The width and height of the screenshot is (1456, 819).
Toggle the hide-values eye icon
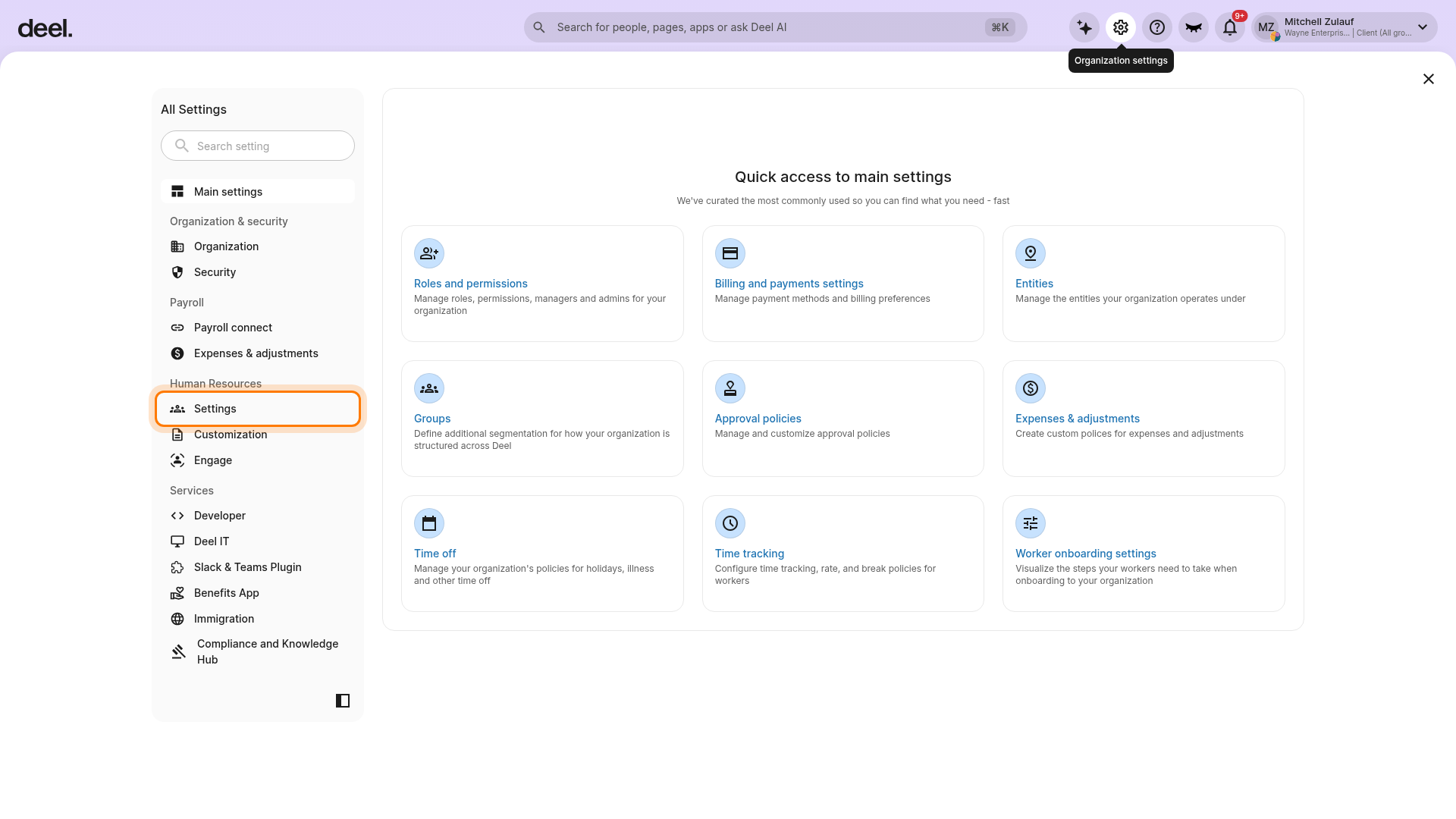1194,27
